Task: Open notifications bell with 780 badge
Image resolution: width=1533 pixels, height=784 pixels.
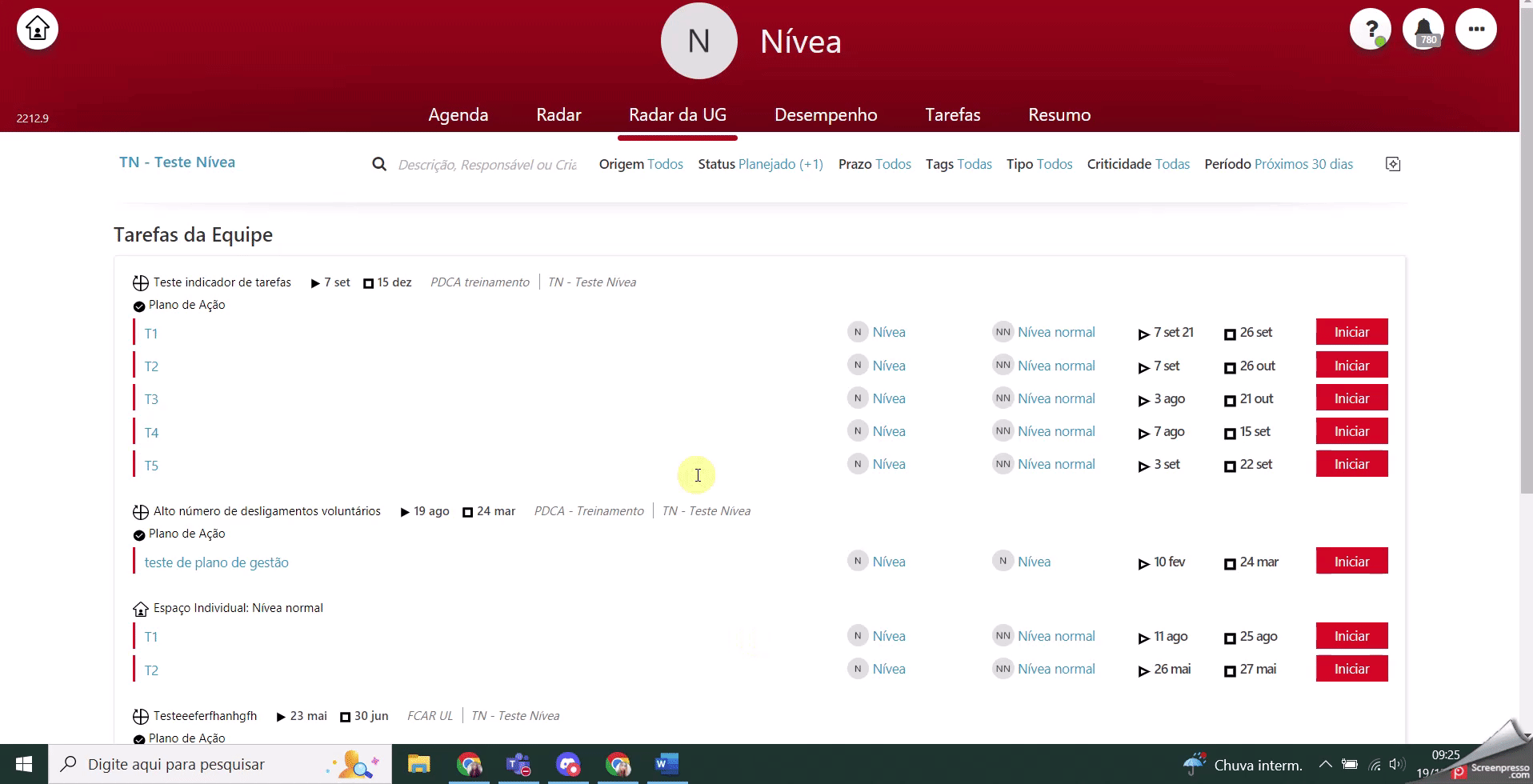Action: coord(1423,29)
